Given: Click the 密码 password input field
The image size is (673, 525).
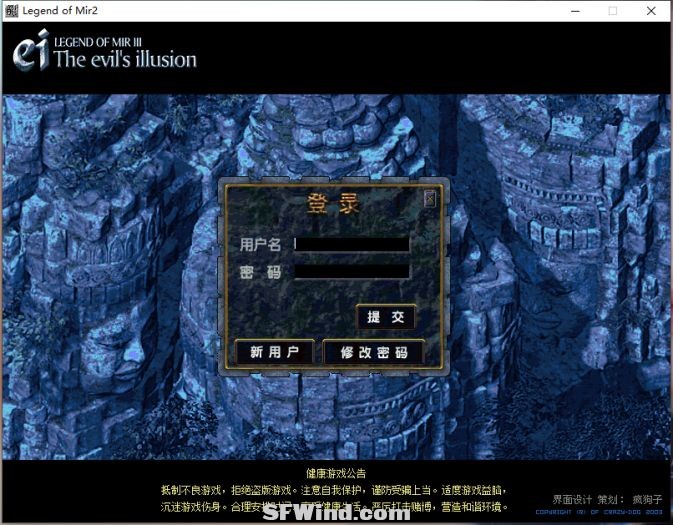Looking at the screenshot, I should (x=352, y=271).
